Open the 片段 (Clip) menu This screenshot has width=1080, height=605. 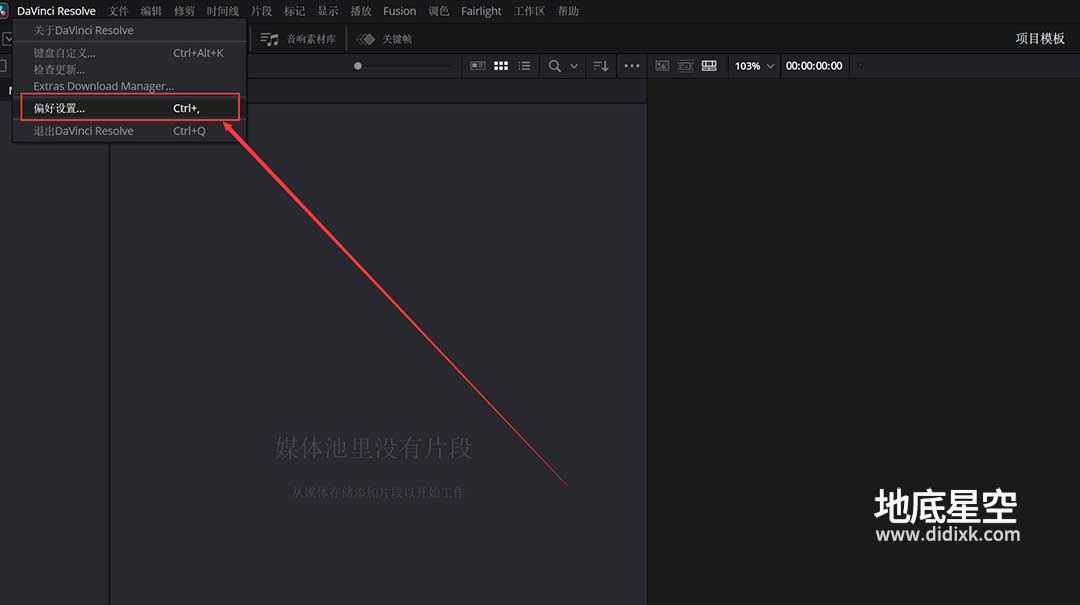coord(261,11)
